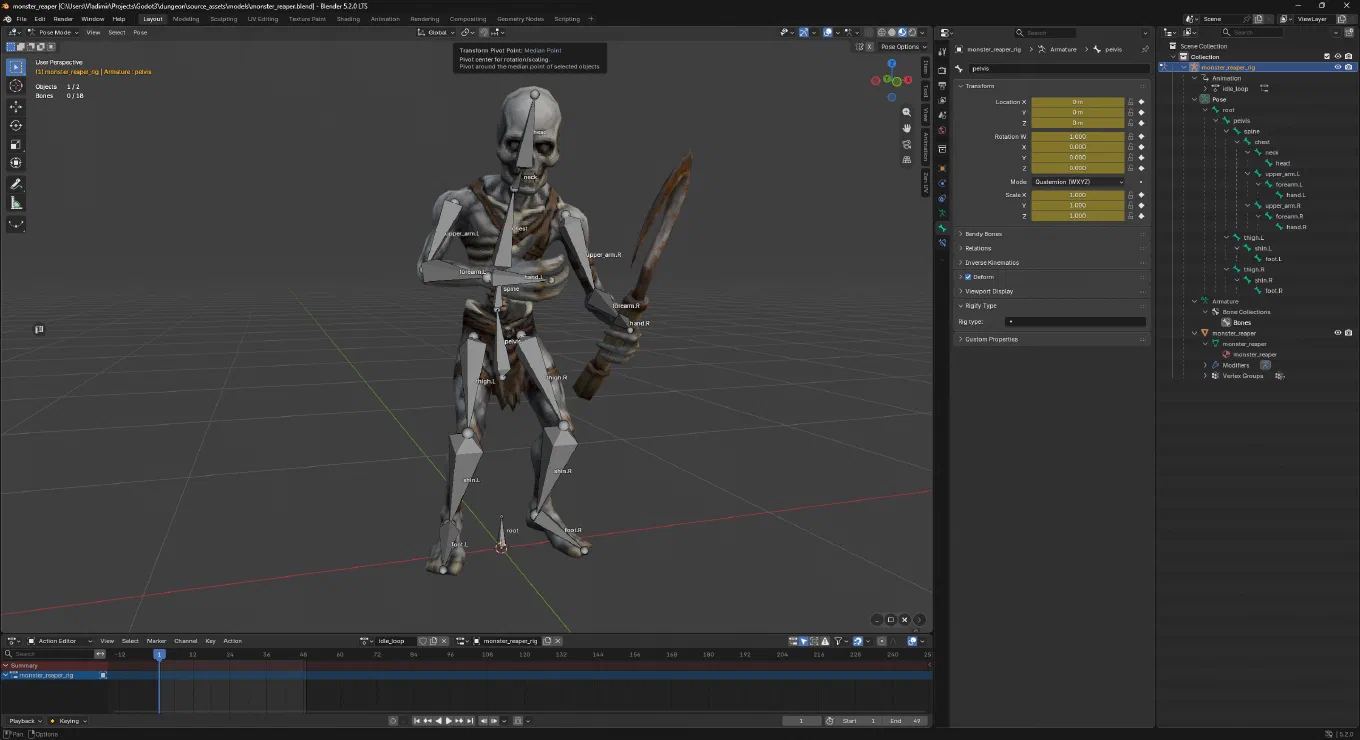
Task: Hide monster_reaper_rig in viewport via eye icon
Action: [x=1337, y=67]
